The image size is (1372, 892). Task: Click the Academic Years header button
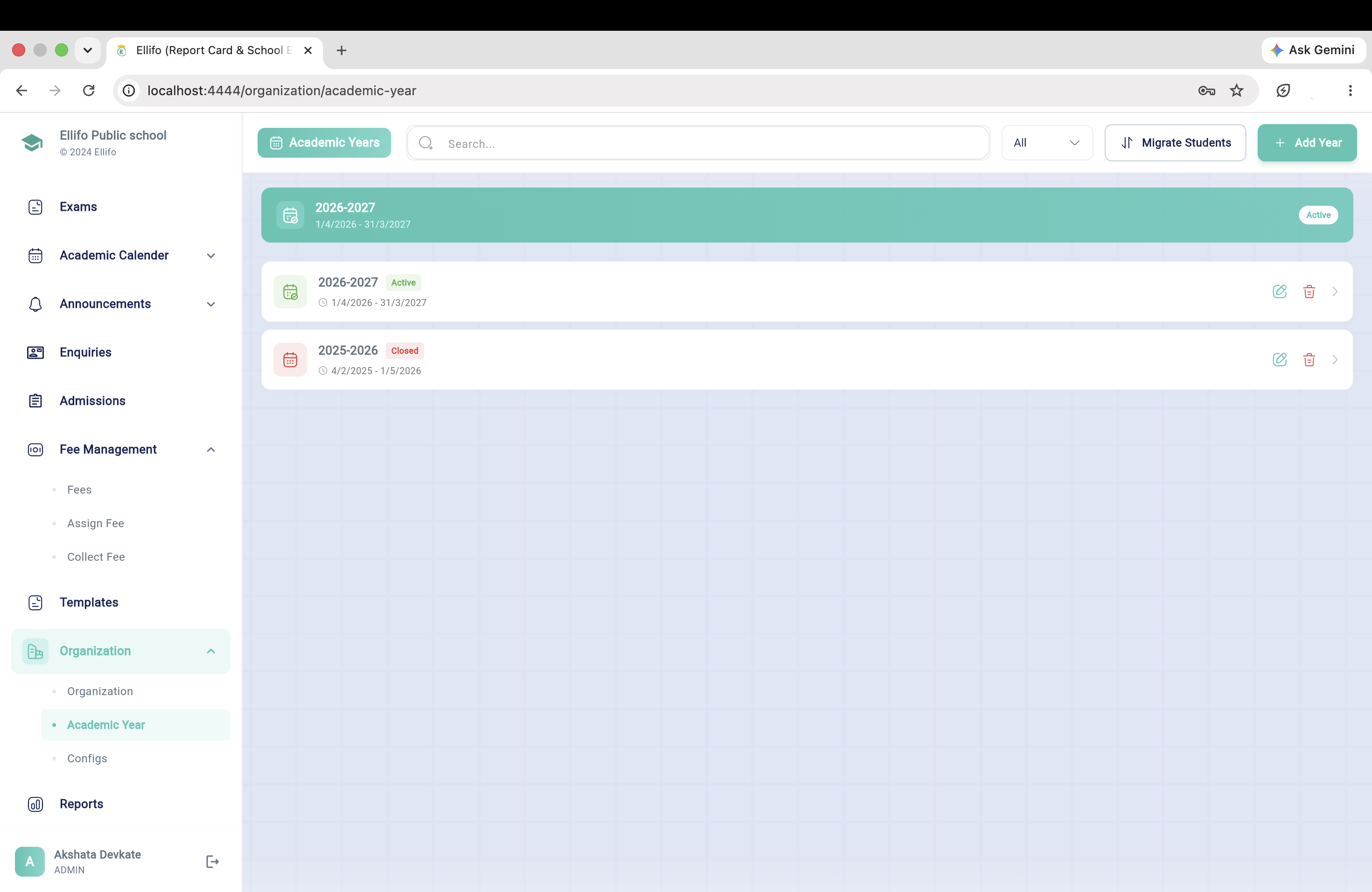click(x=324, y=143)
